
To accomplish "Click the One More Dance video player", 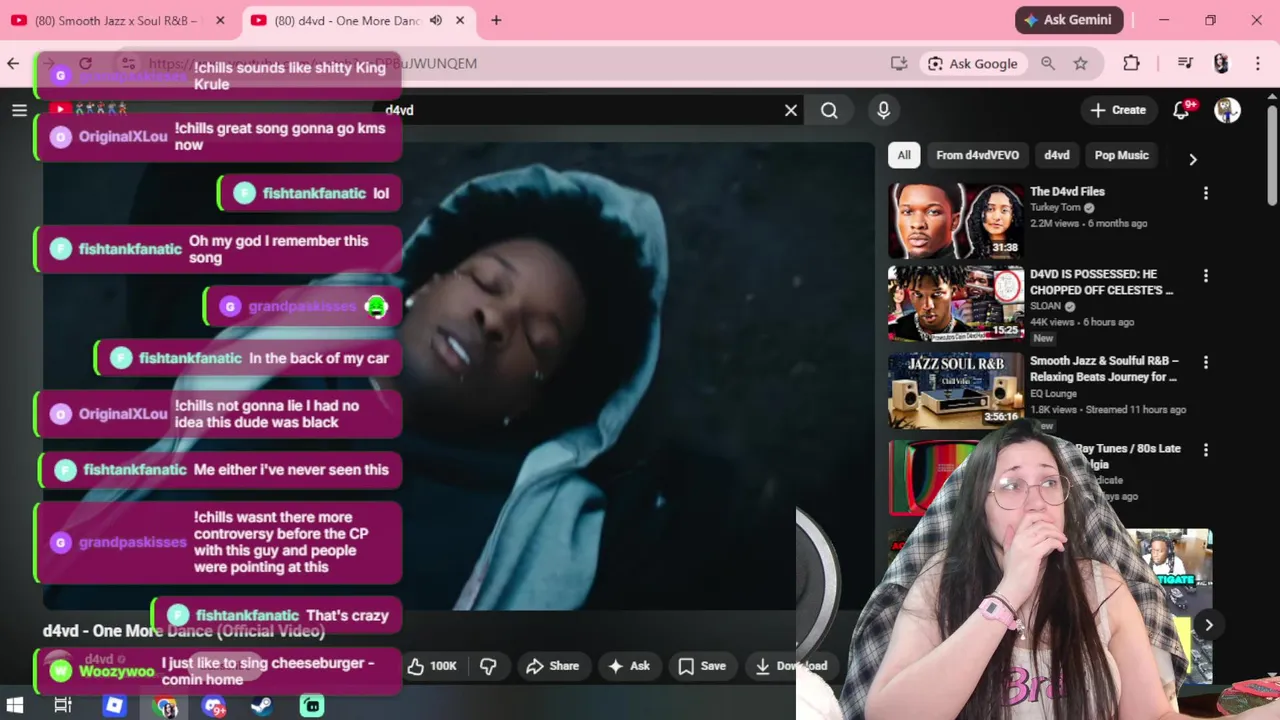I will coord(458,375).
